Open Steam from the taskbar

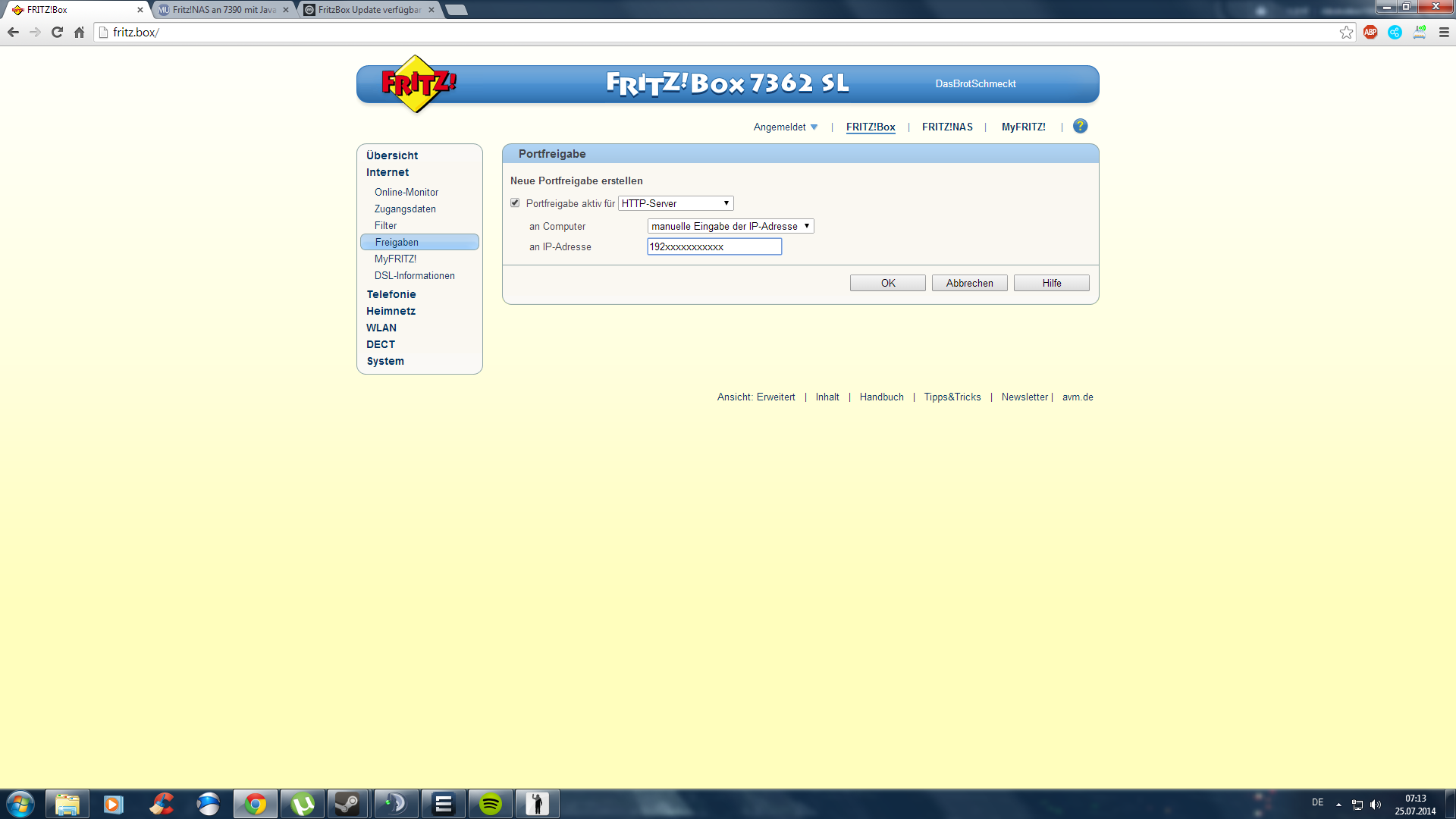click(x=347, y=804)
